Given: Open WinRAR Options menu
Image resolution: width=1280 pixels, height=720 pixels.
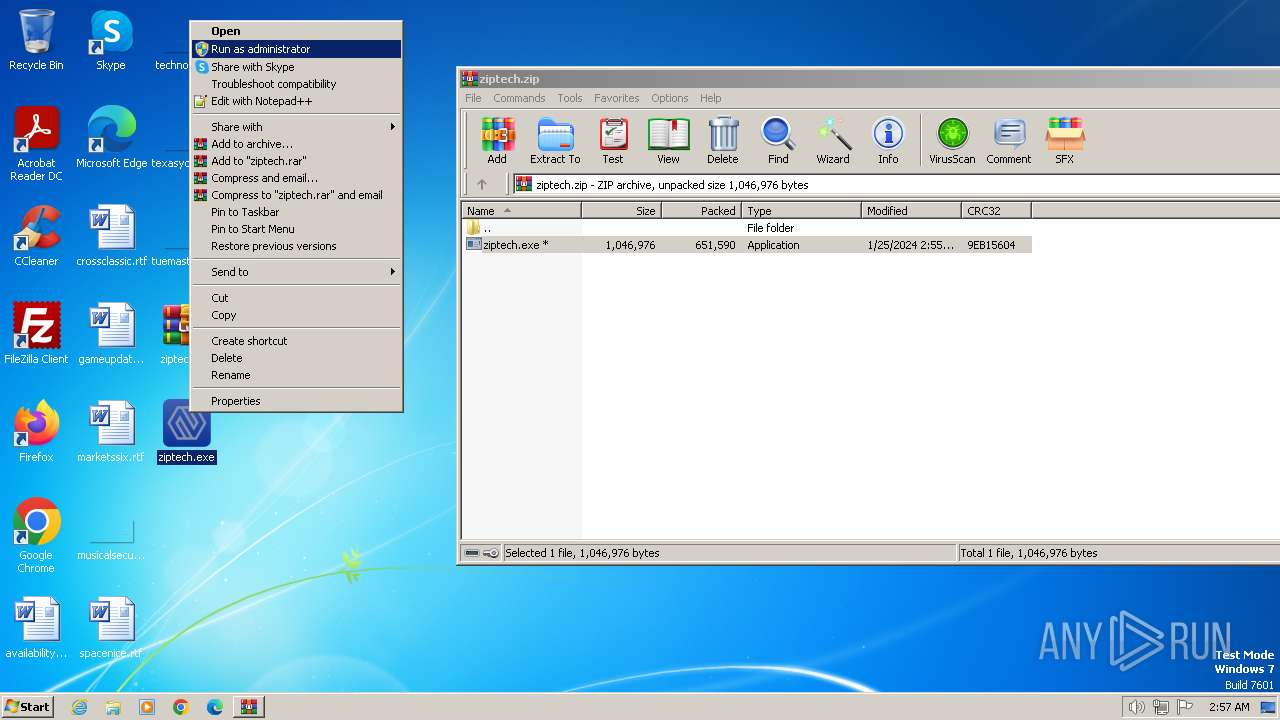Looking at the screenshot, I should pos(670,98).
